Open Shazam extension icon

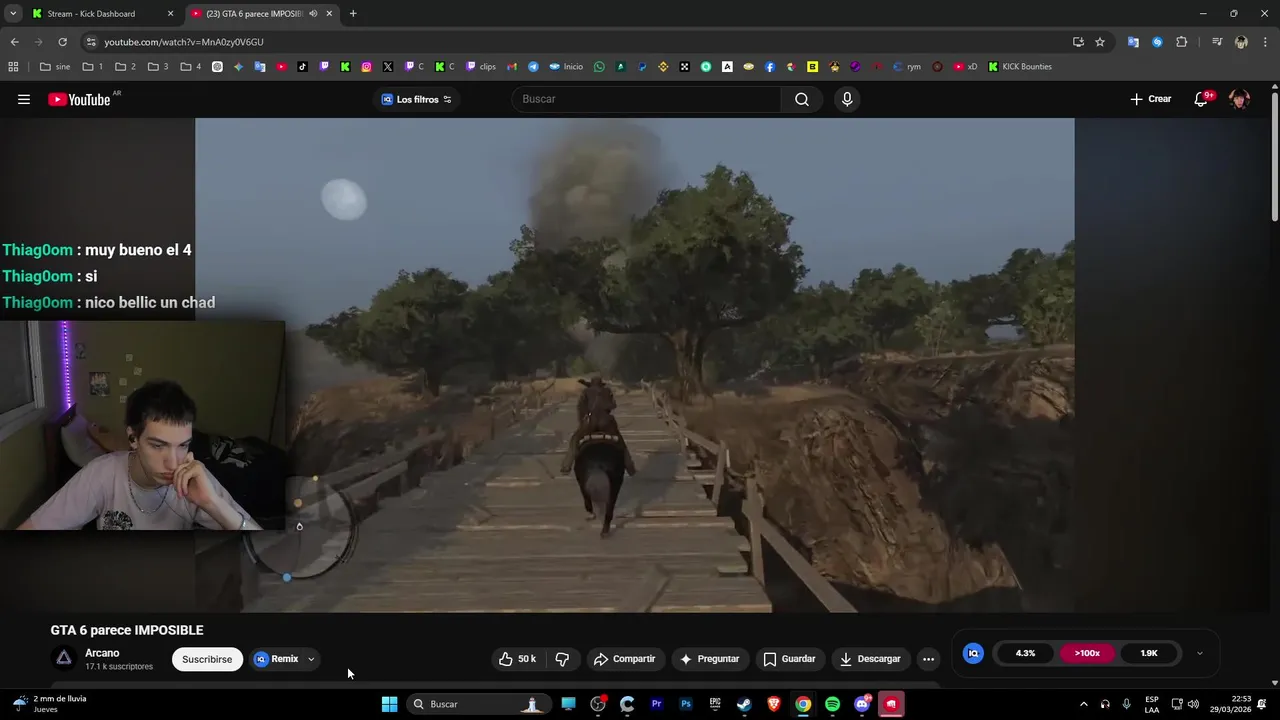1157,42
